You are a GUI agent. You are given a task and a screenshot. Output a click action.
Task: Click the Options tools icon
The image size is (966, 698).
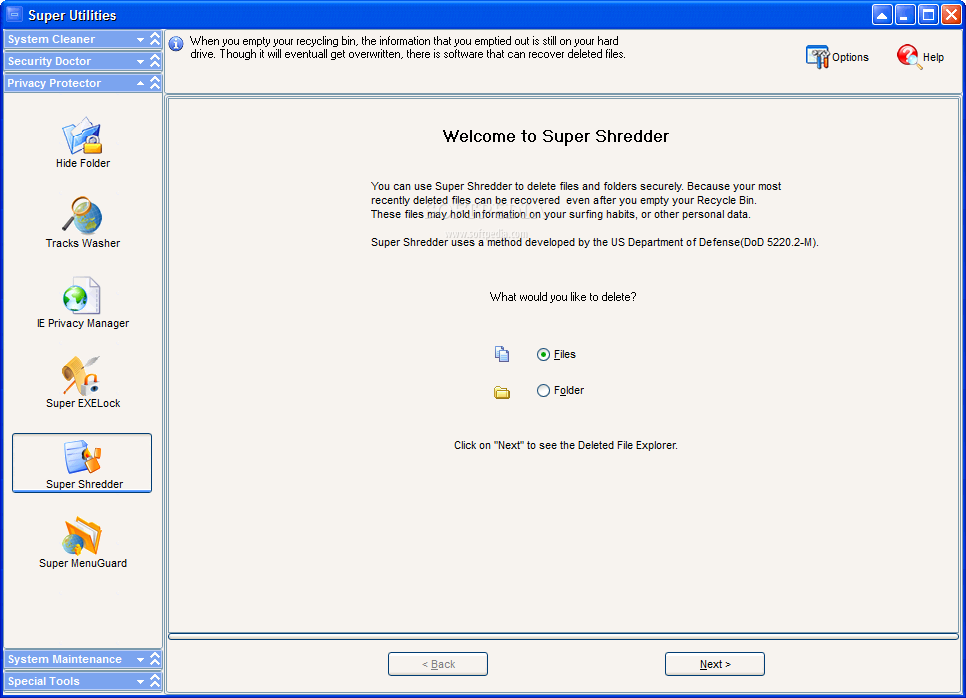point(817,57)
